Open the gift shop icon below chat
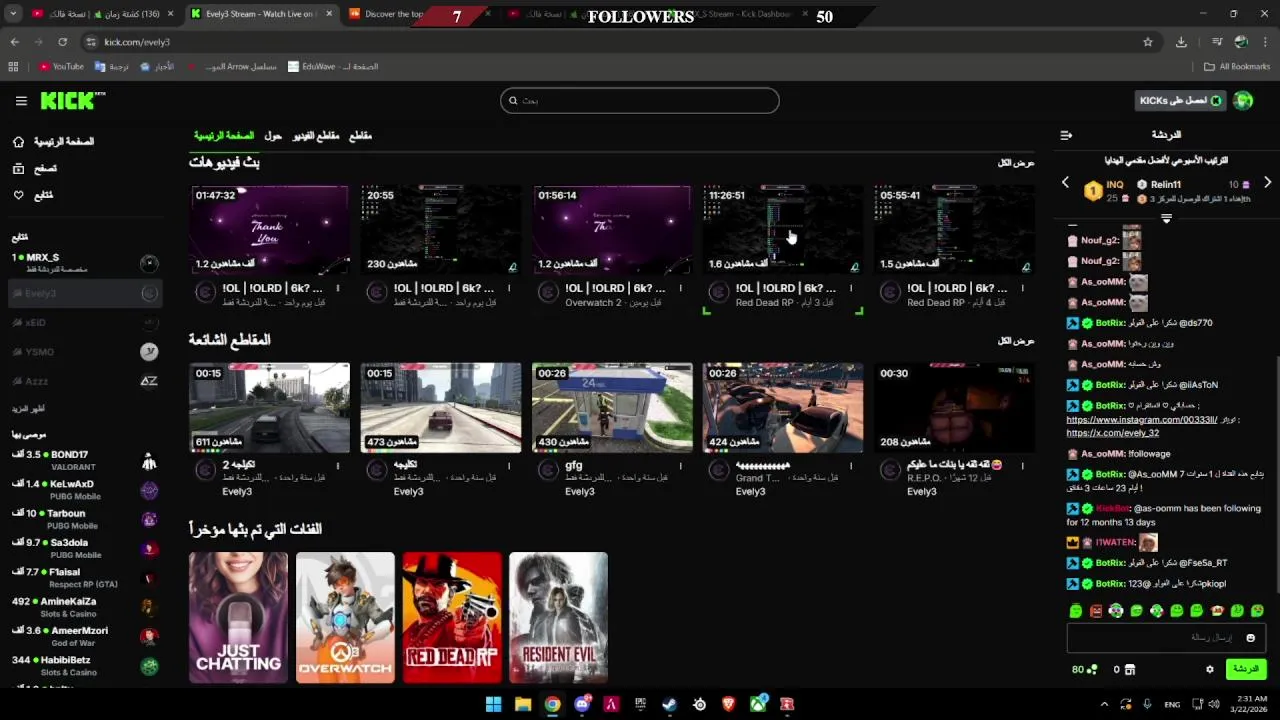The width and height of the screenshot is (1280, 720). [1129, 669]
